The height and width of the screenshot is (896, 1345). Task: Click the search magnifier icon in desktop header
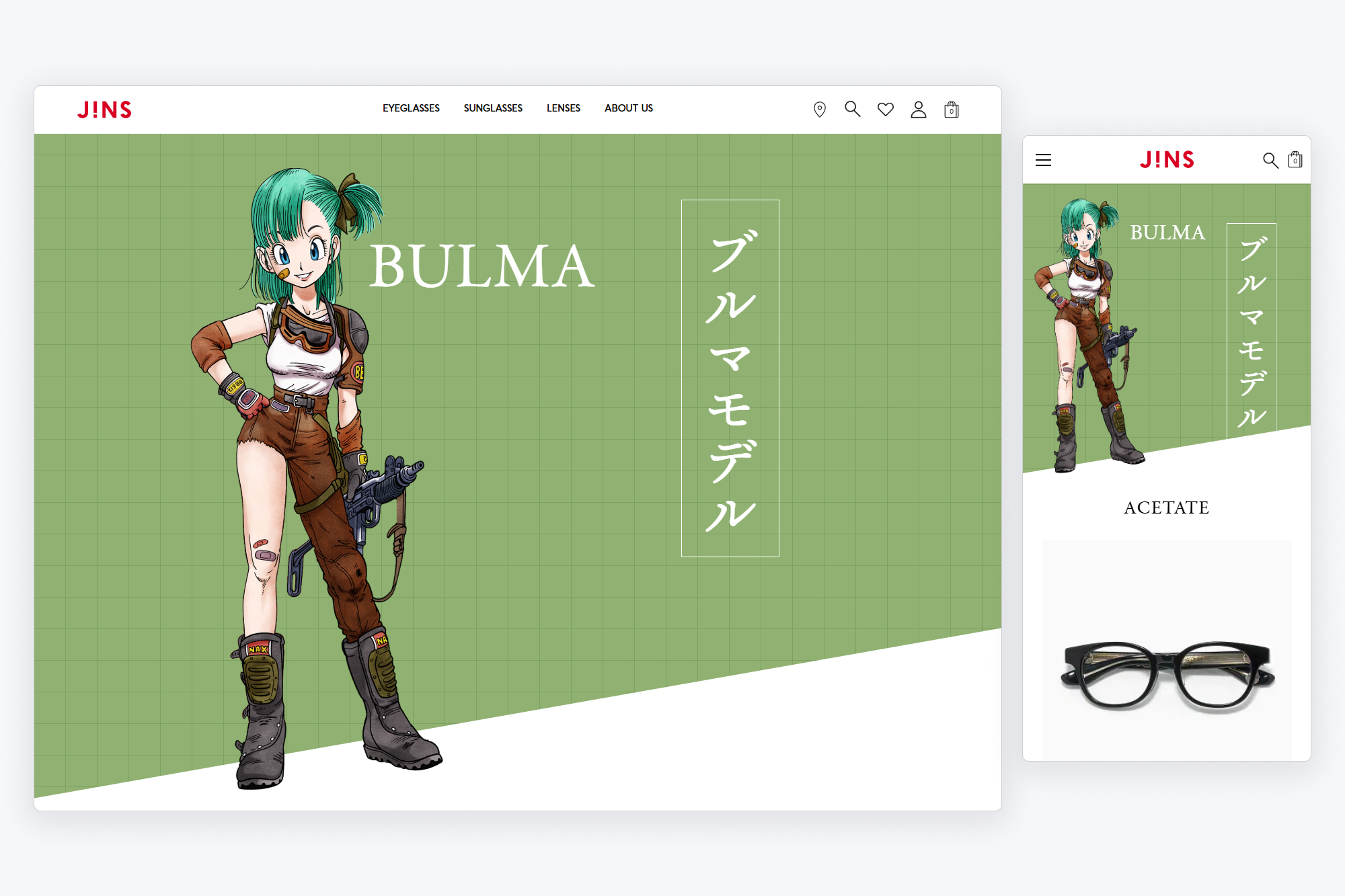[853, 108]
